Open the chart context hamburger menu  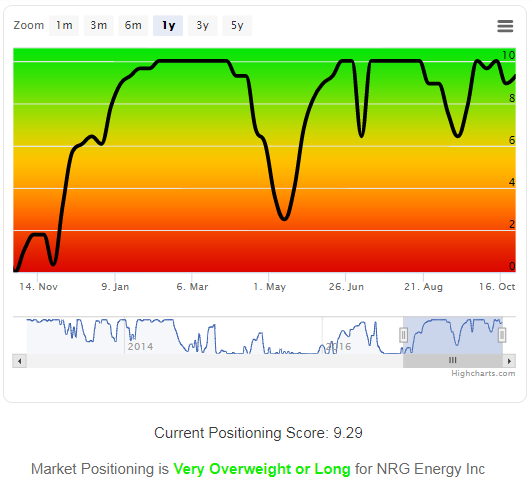point(505,26)
